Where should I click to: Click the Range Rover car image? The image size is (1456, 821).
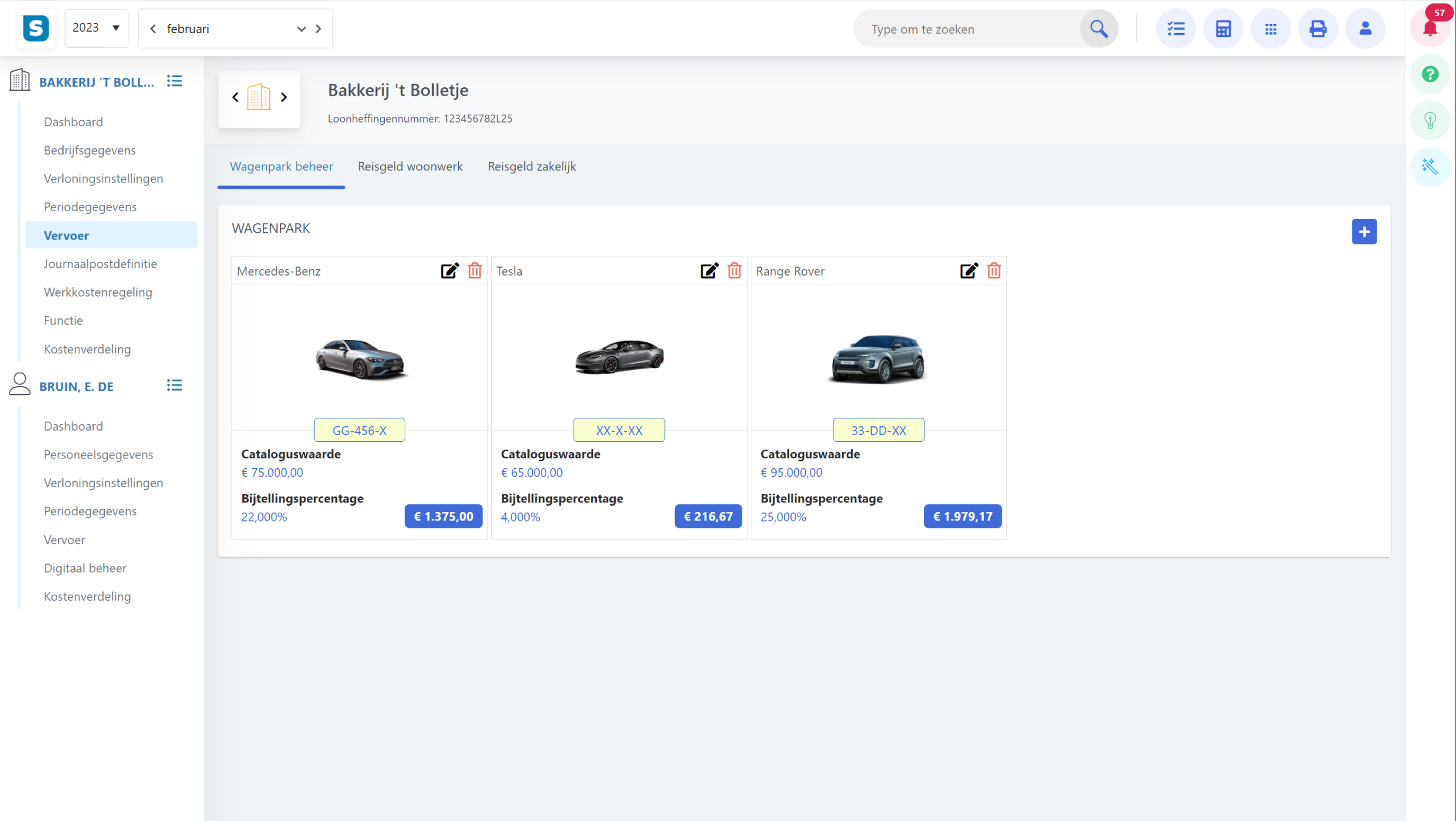point(879,358)
